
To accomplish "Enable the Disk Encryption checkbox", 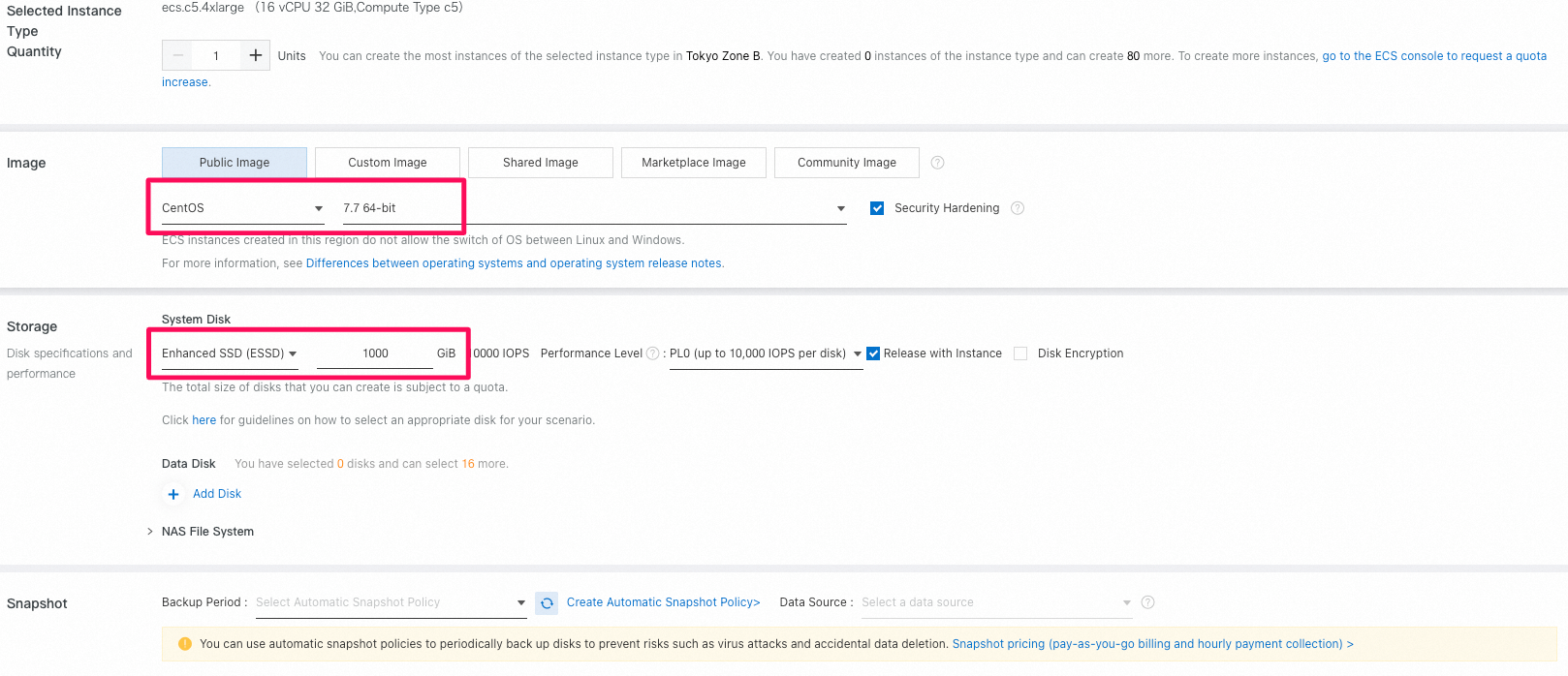I will point(1020,353).
